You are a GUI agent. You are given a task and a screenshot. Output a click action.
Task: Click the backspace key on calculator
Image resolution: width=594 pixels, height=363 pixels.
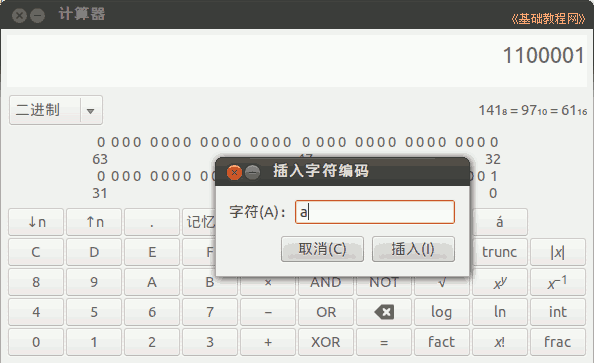click(x=384, y=312)
